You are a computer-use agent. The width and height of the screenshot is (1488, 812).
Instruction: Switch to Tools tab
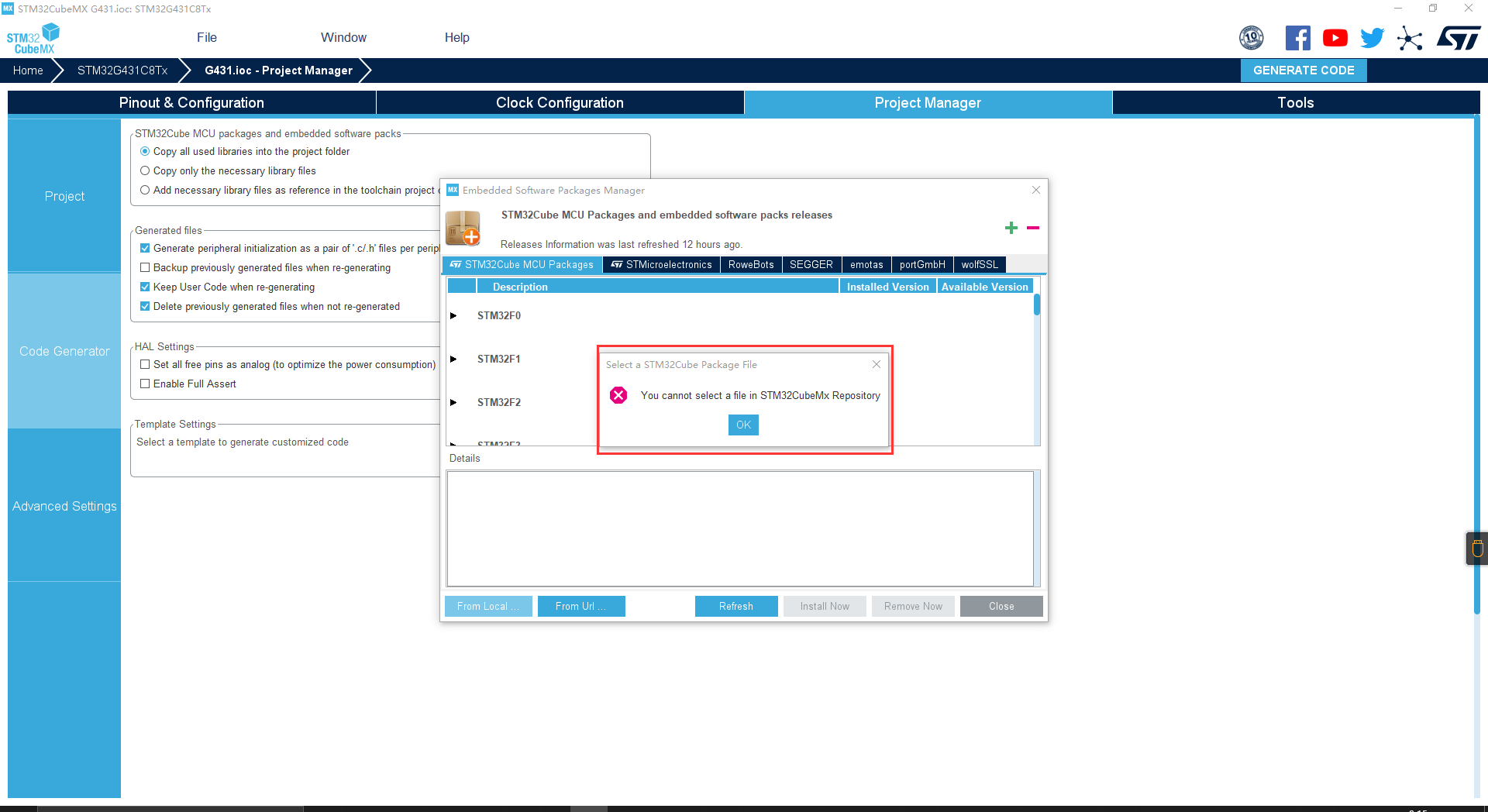click(x=1296, y=102)
